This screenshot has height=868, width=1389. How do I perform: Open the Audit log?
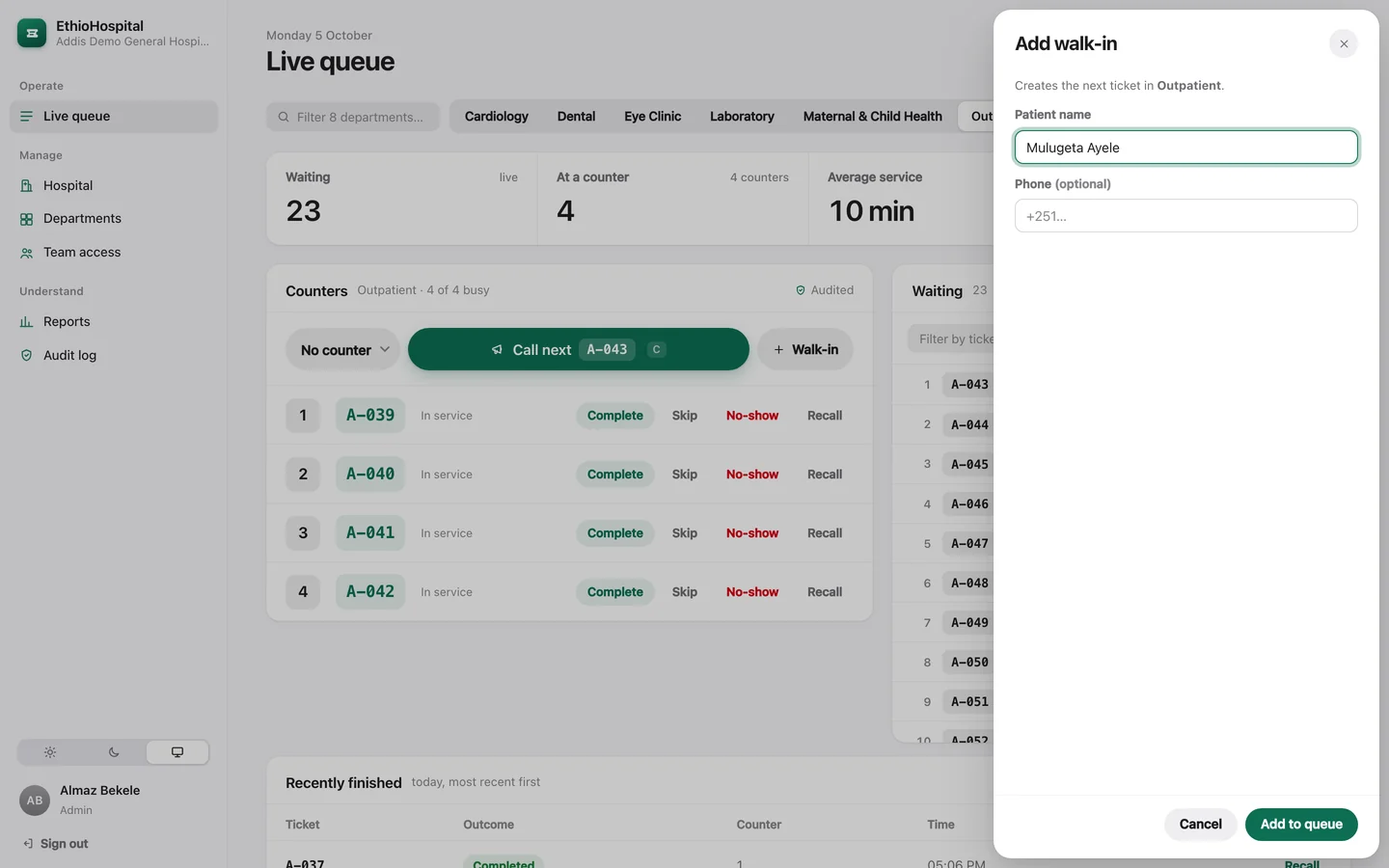(x=114, y=356)
